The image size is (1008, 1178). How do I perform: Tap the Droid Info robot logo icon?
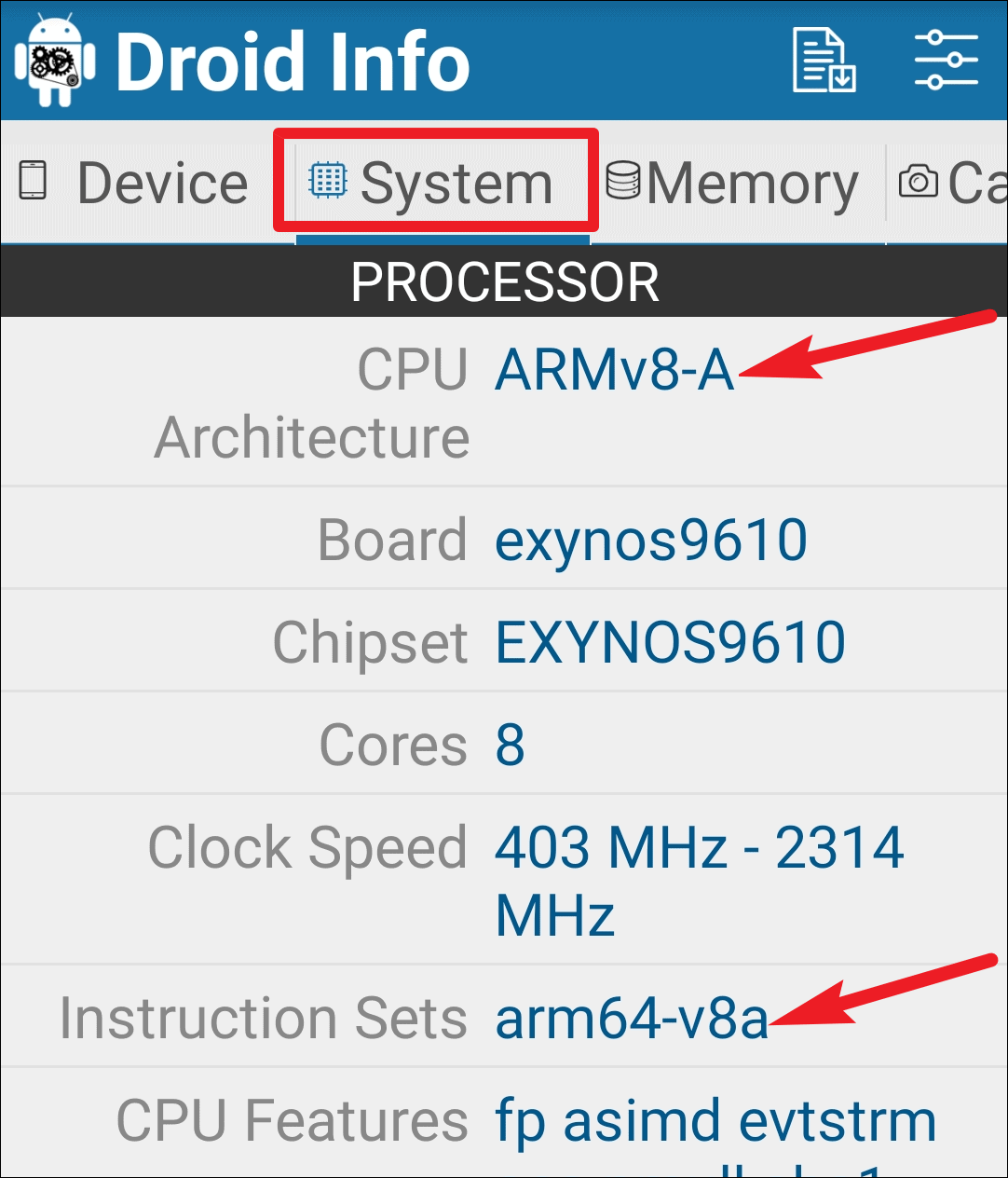[x=53, y=61]
